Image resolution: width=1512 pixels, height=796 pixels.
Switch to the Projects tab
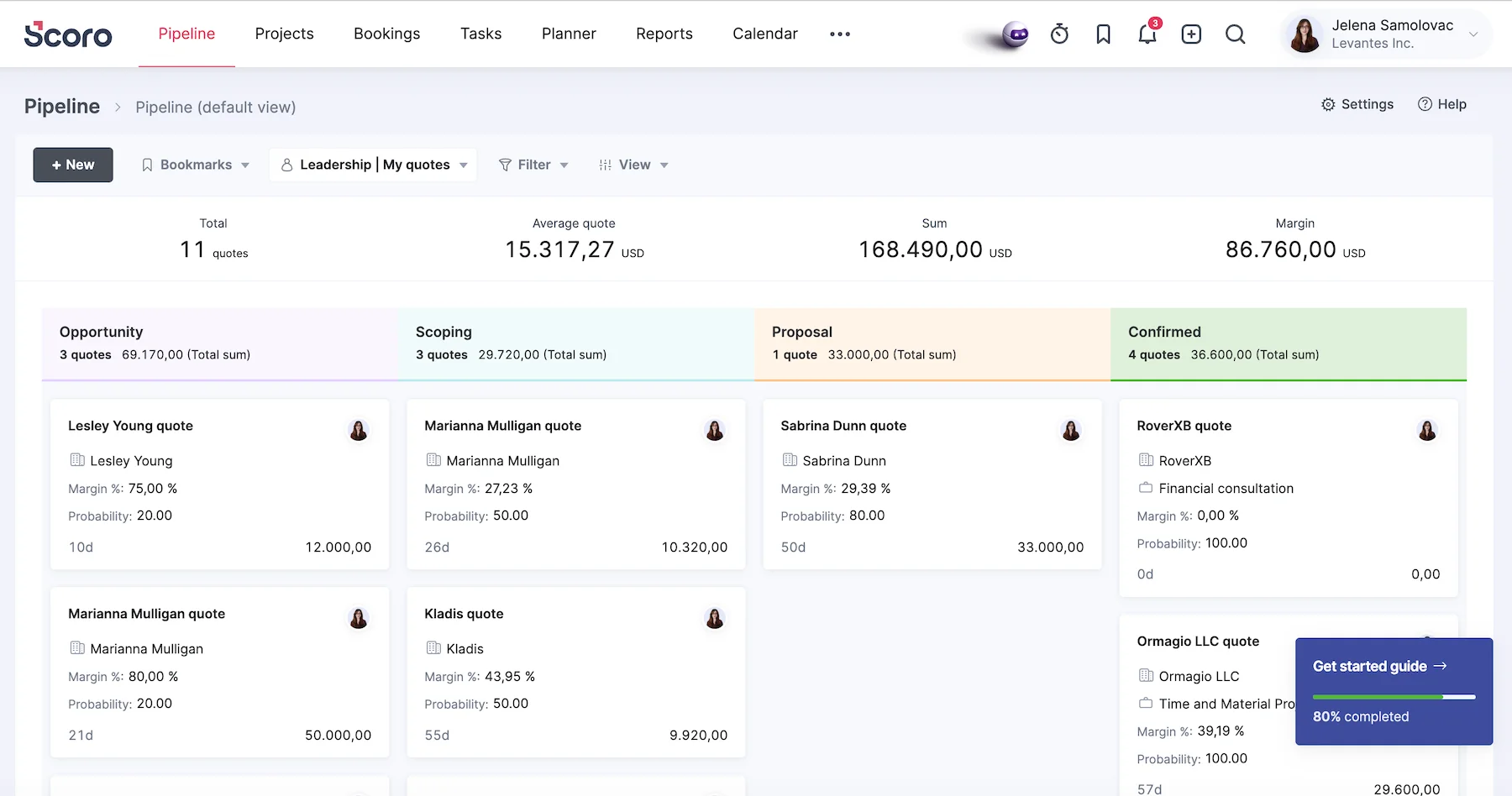[x=285, y=34]
